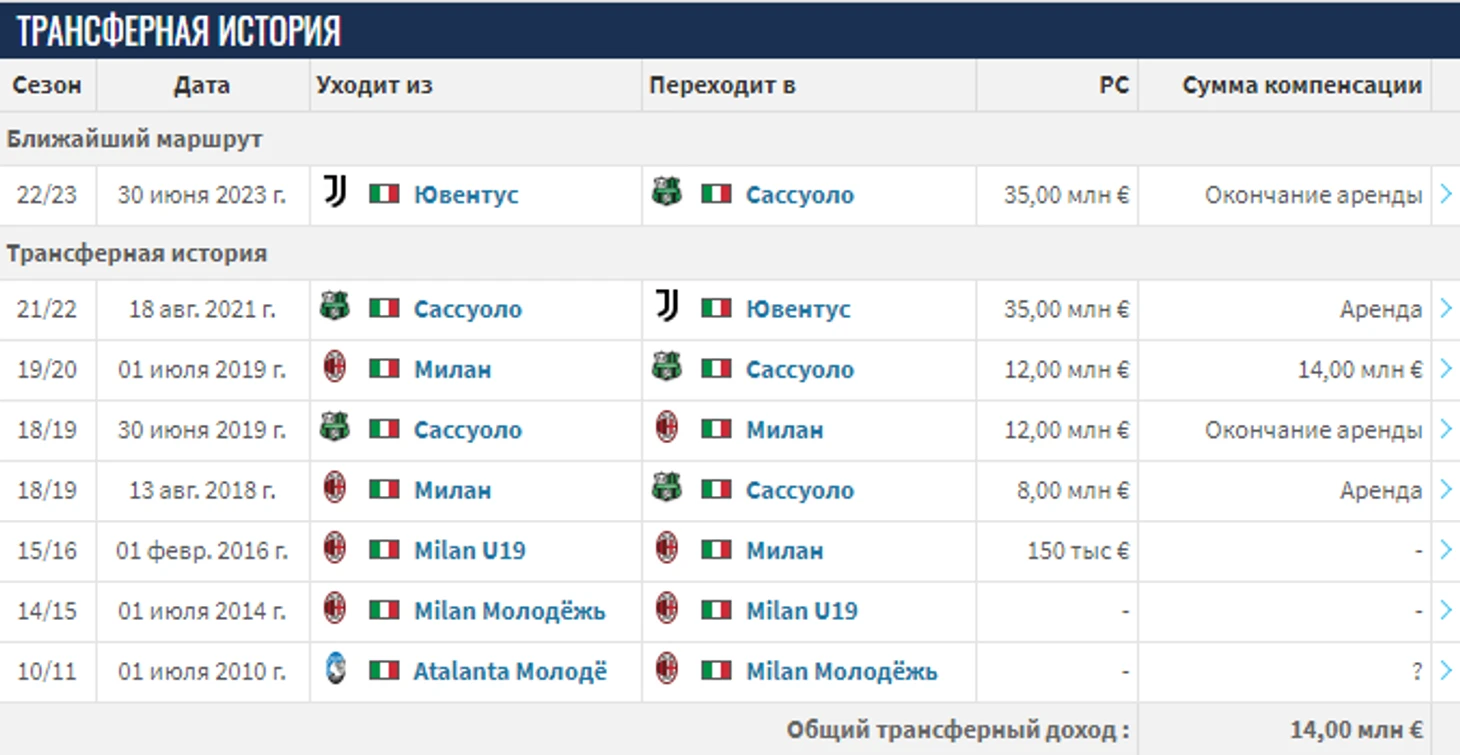The height and width of the screenshot is (755, 1460).
Task: Open Ювентус link in 22/23 origin column
Action: (466, 195)
